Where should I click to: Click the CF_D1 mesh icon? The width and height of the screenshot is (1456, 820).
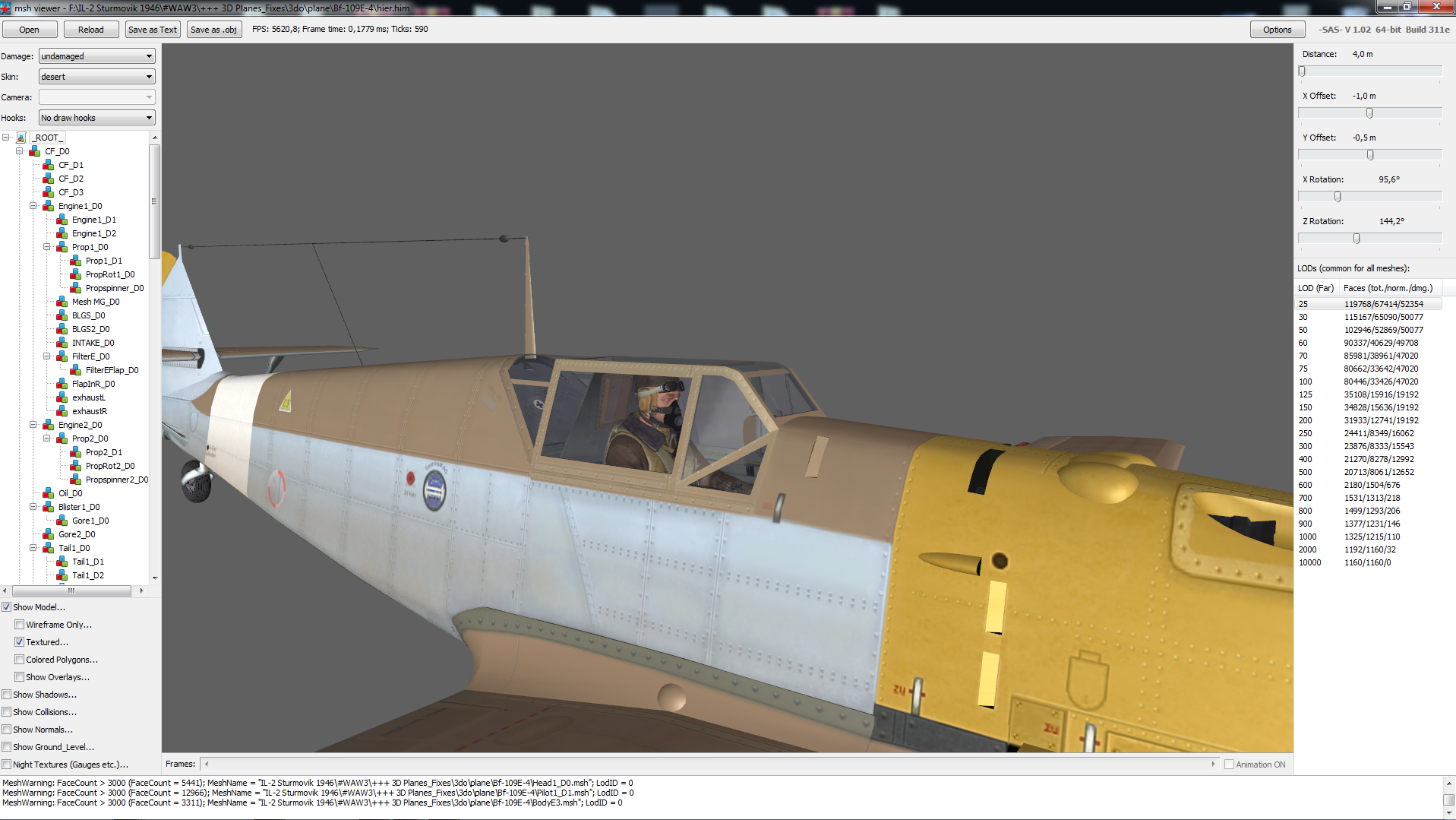pyautogui.click(x=48, y=165)
